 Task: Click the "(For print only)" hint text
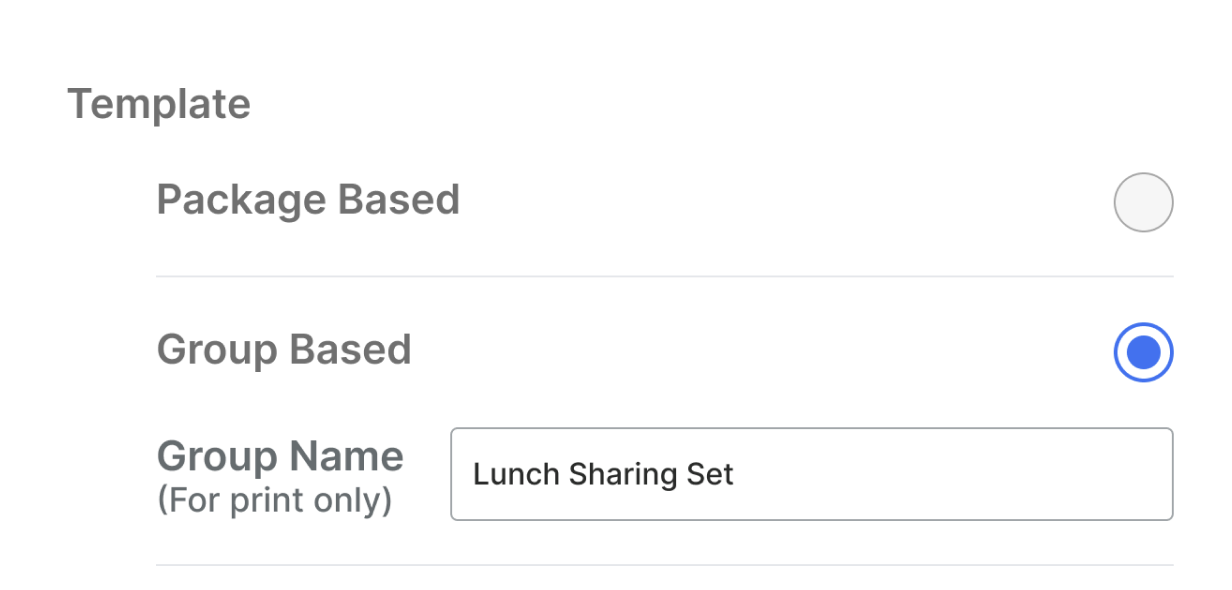[274, 500]
